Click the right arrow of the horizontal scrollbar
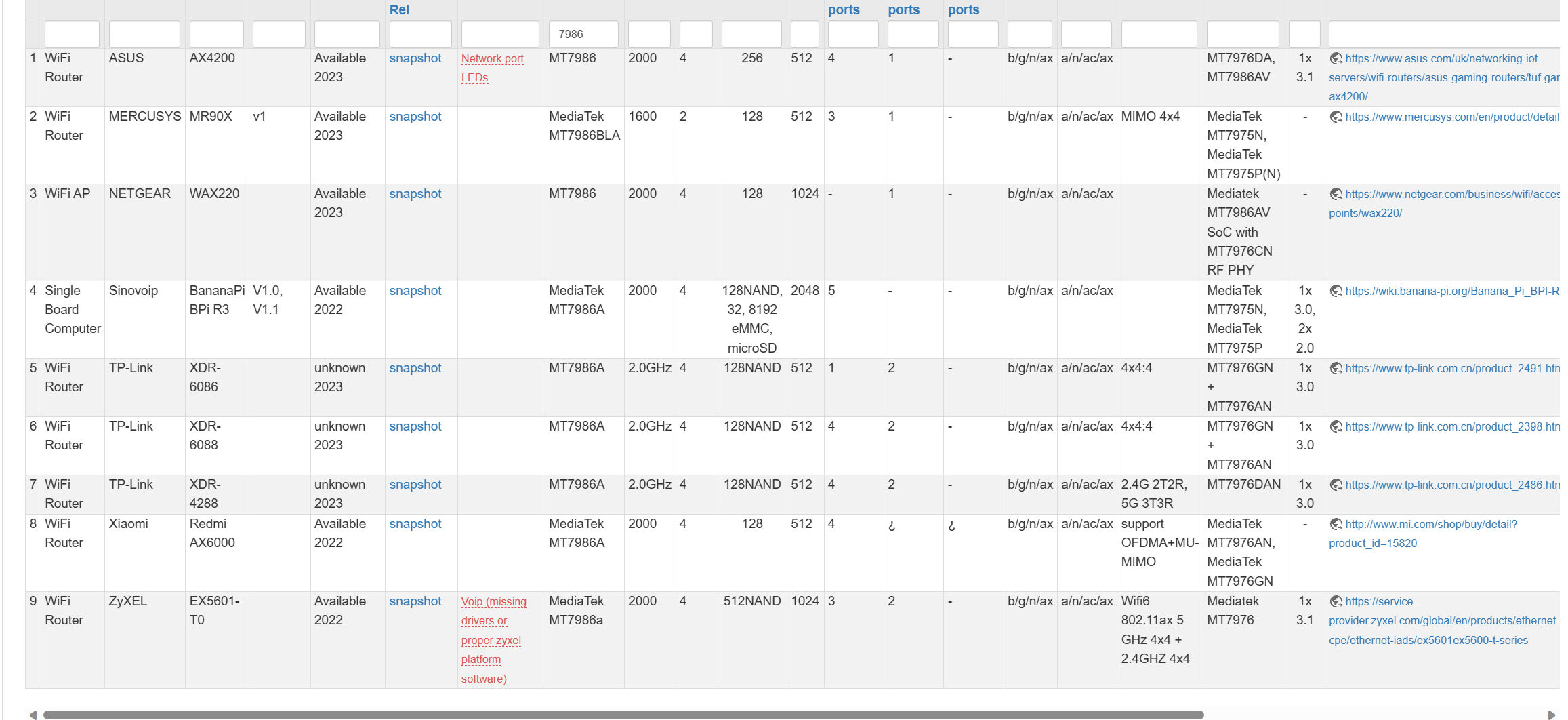This screenshot has height=720, width=1568. [1552, 715]
